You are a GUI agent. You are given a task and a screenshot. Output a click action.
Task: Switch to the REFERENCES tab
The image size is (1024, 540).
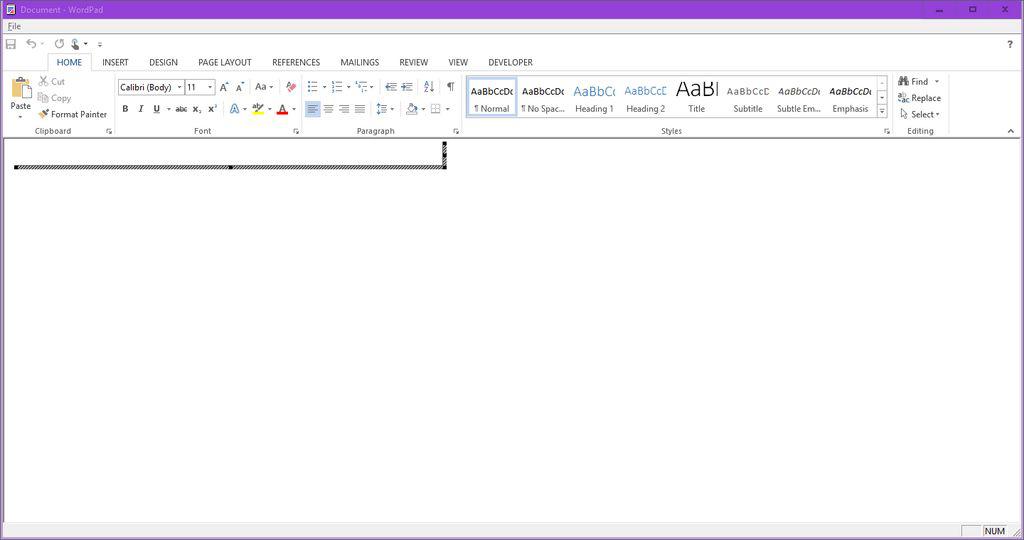tap(296, 62)
